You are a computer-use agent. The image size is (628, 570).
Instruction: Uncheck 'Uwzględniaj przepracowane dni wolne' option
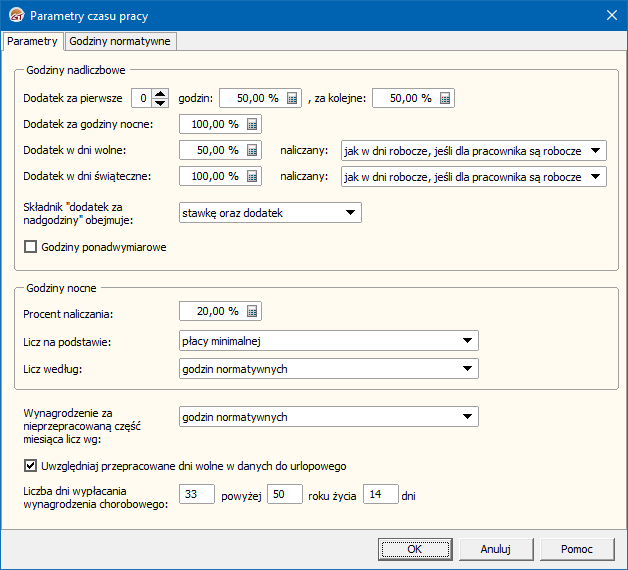[30, 465]
